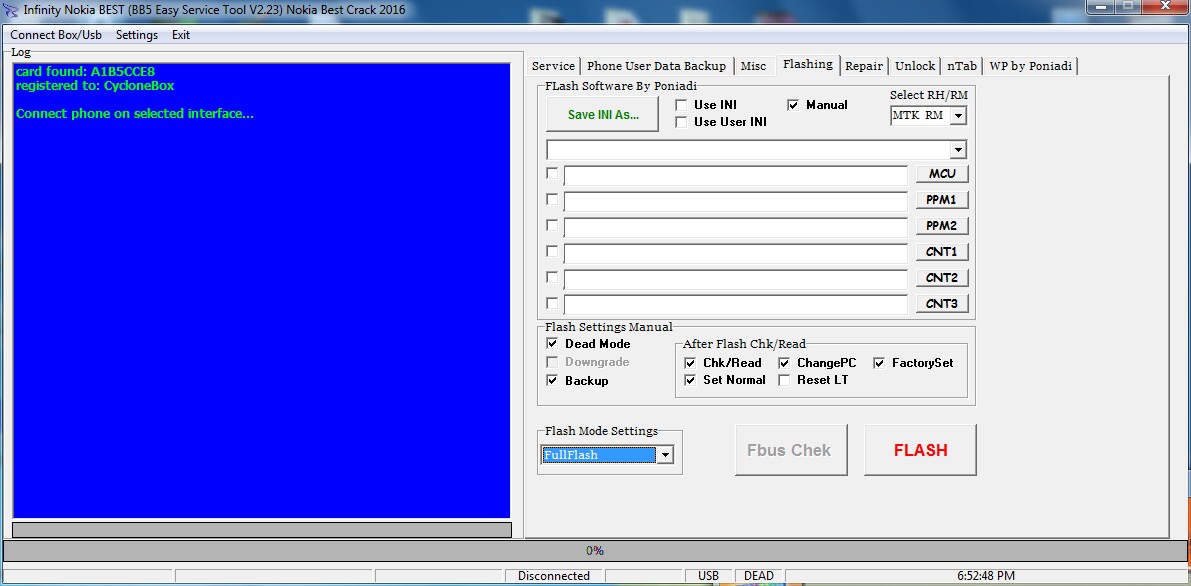The width and height of the screenshot is (1191, 586).
Task: Open the Flash Mode Settings FullFlash dropdown
Action: (x=665, y=455)
